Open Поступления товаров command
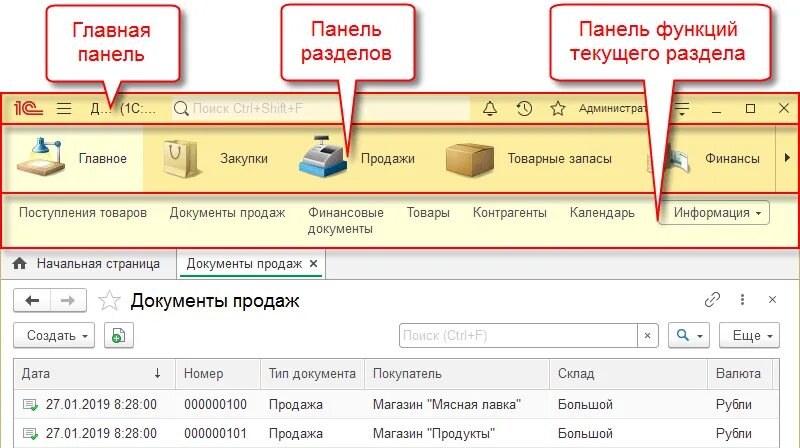 pos(83,212)
